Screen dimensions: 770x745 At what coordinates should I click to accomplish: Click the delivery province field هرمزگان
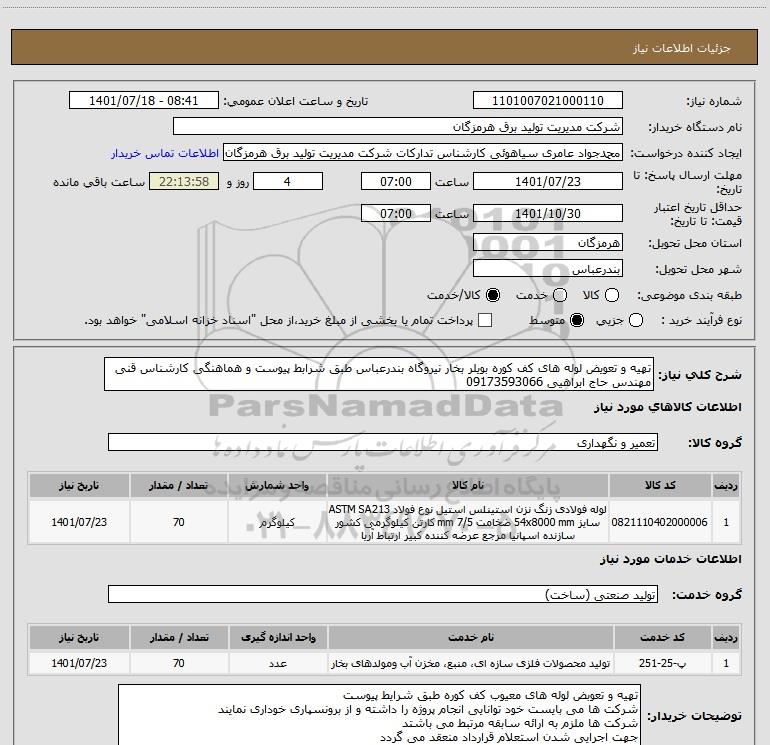pos(548,243)
